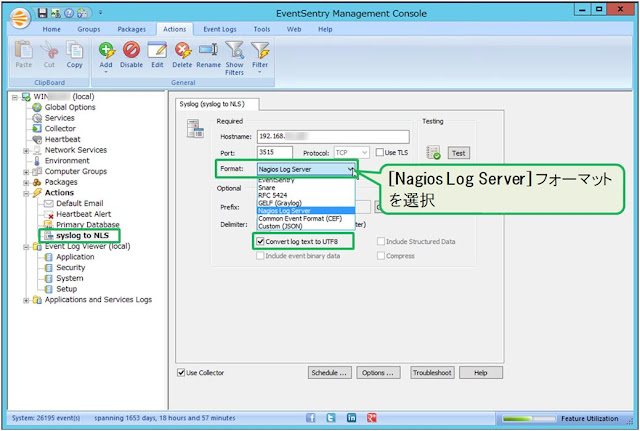Expand the Computer Groups node

coord(26,172)
